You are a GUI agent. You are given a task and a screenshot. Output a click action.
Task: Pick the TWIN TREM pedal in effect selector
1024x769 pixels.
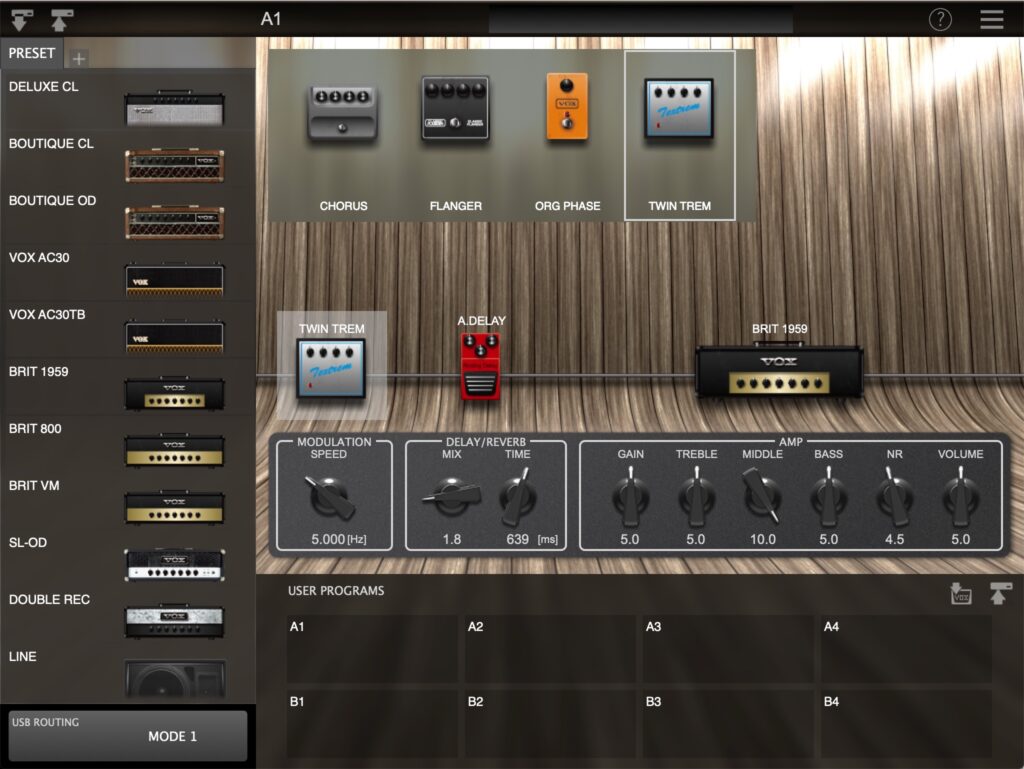679,136
